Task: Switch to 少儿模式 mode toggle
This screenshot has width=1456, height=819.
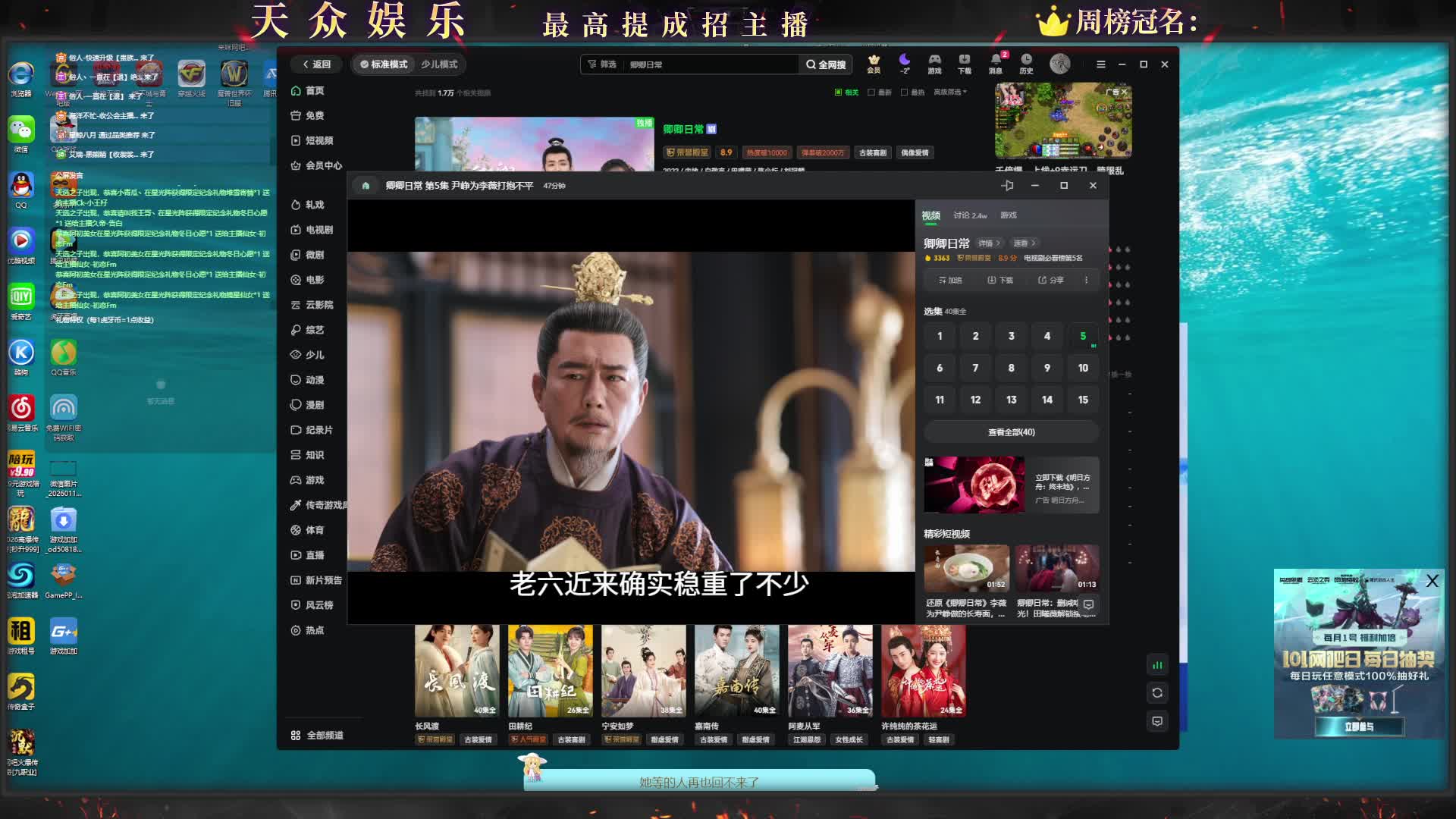Action: [439, 64]
